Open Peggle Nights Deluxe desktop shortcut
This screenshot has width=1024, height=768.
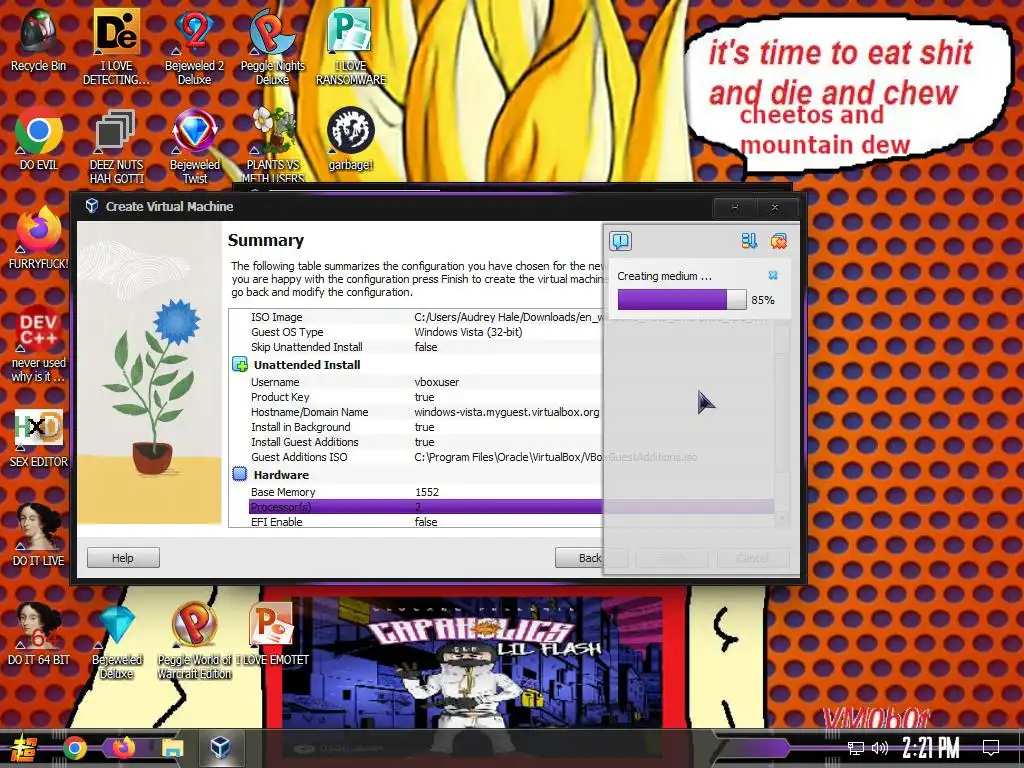(x=272, y=46)
